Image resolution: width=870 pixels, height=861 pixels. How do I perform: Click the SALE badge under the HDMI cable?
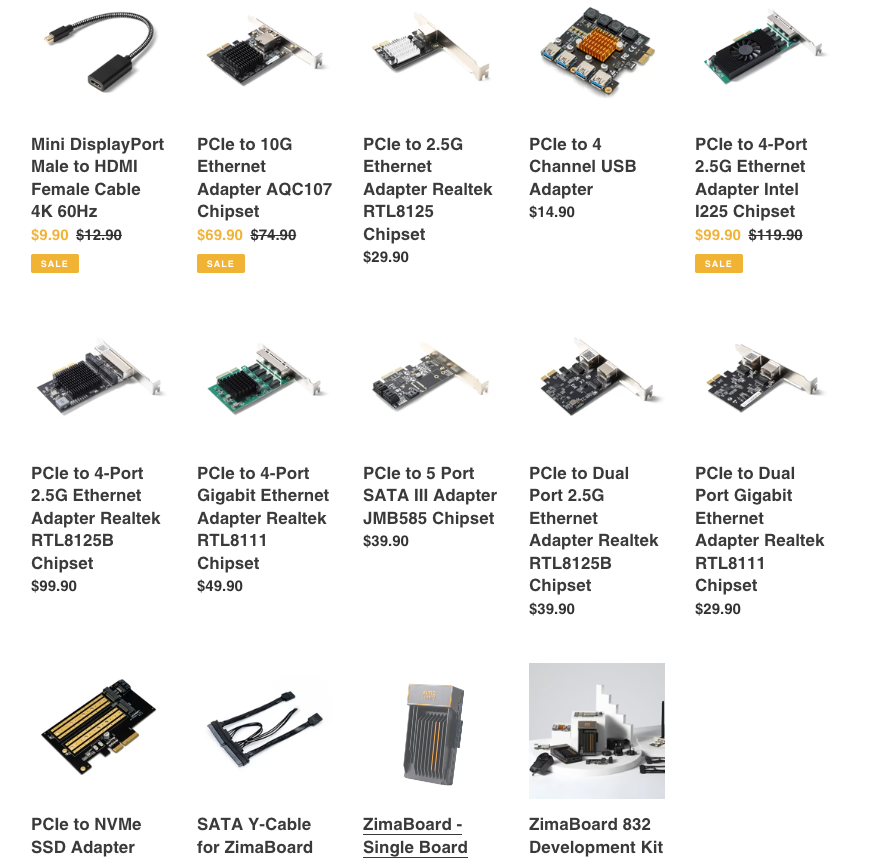click(54, 264)
